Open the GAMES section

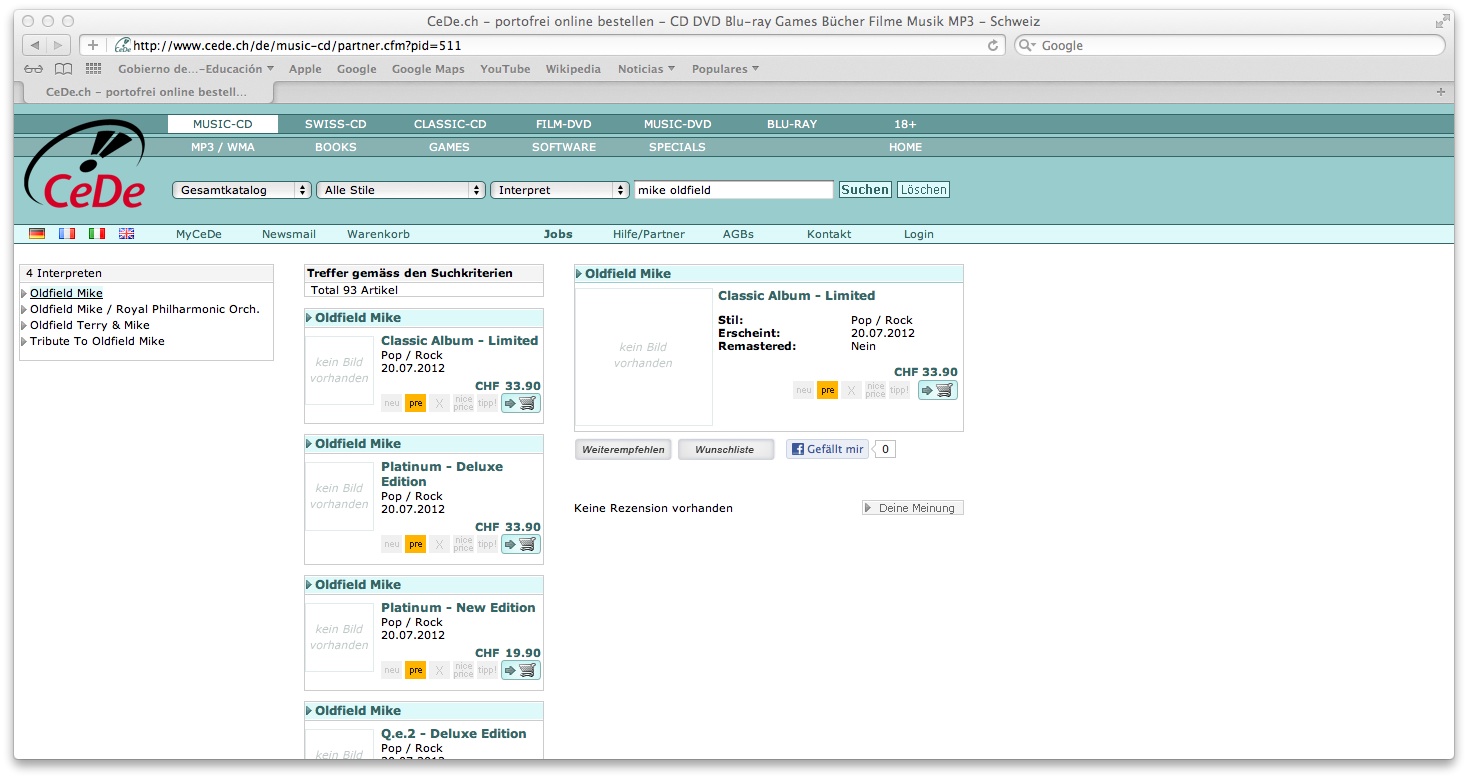(x=449, y=147)
